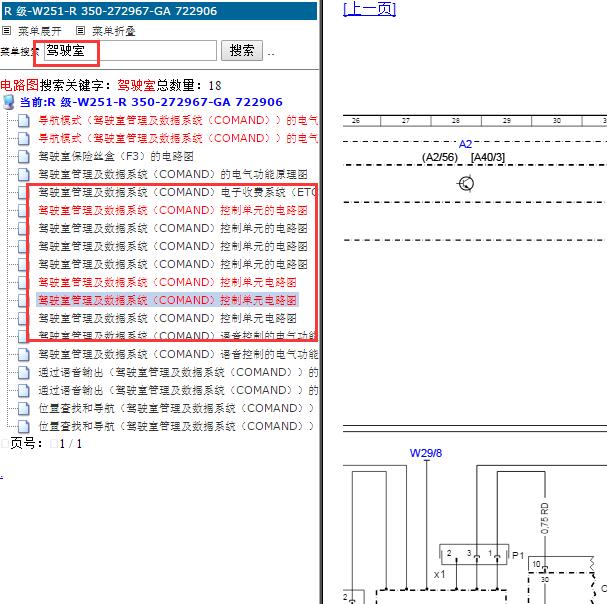Open COMAND 电子收费系统（ETC entry
The image size is (607, 604).
(177, 192)
